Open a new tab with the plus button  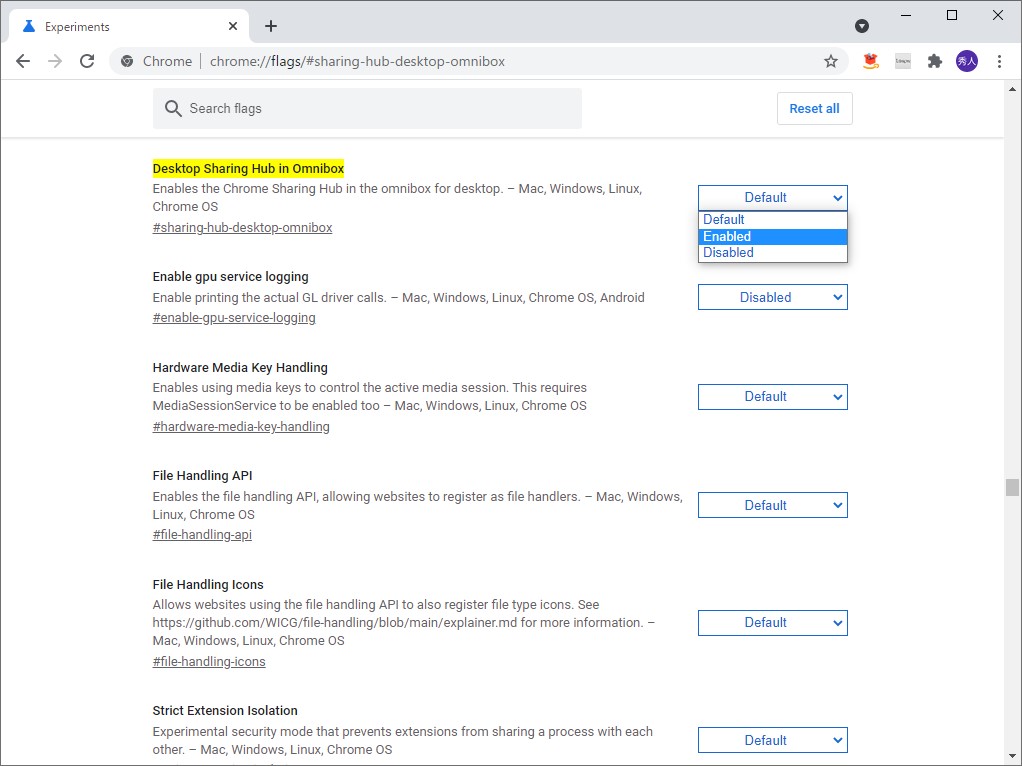[270, 26]
